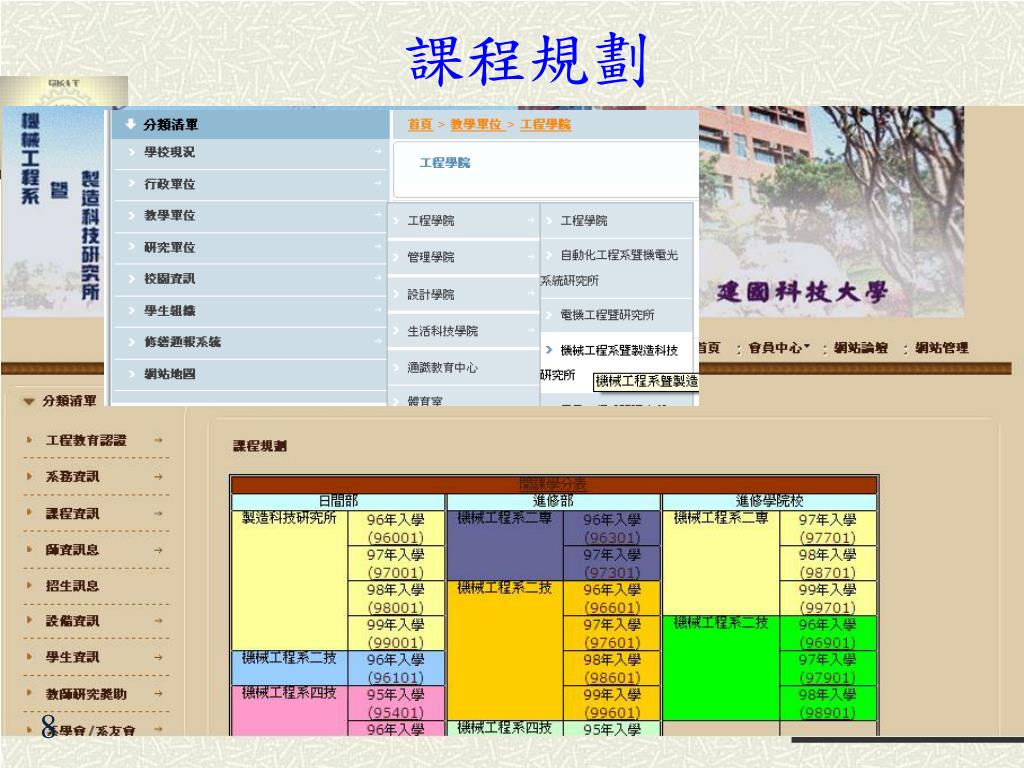1024x768 pixels.
Task: Select 通識教育中心 submenu item
Action: (464, 368)
